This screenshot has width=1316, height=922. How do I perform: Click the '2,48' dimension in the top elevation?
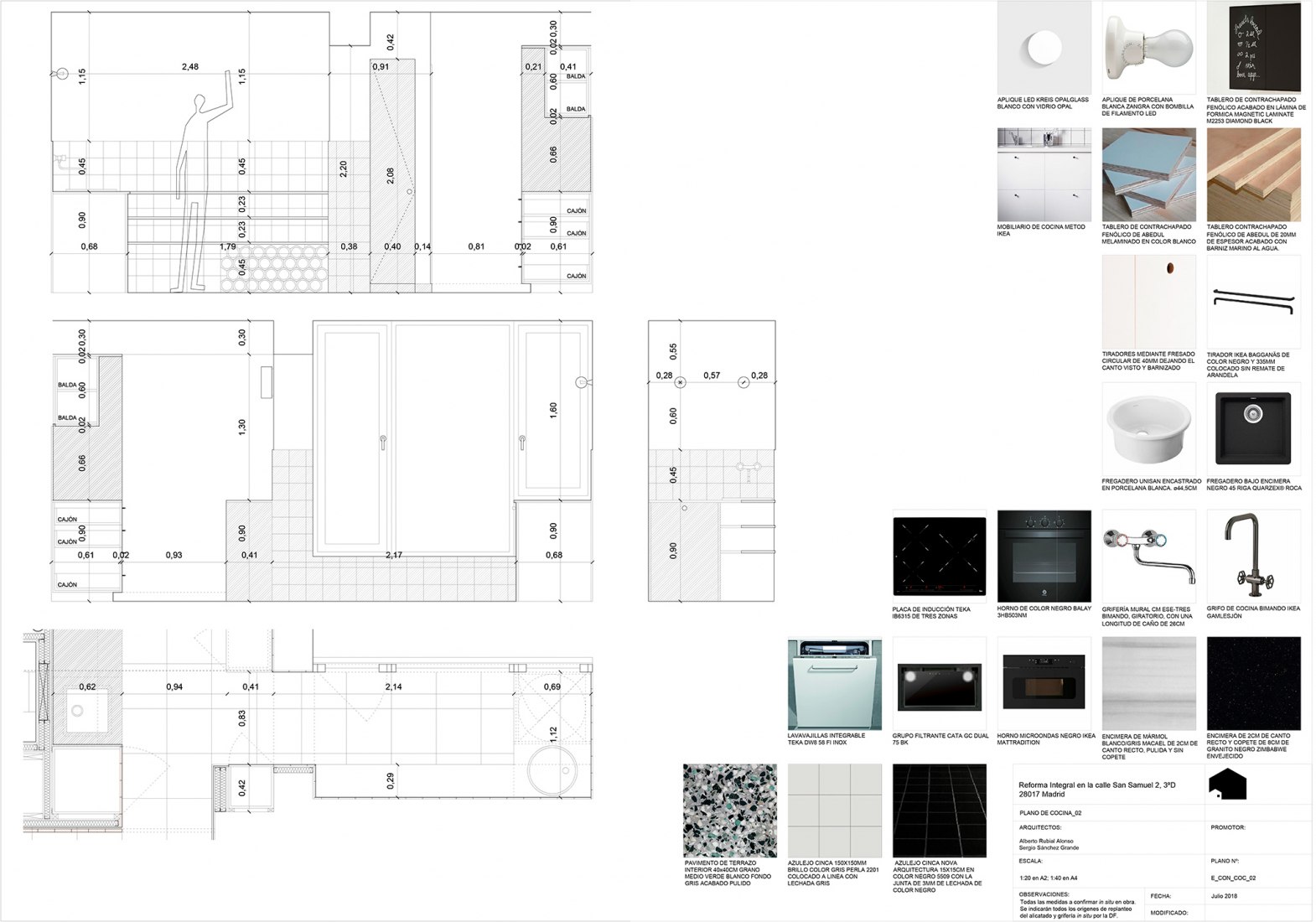[190, 67]
